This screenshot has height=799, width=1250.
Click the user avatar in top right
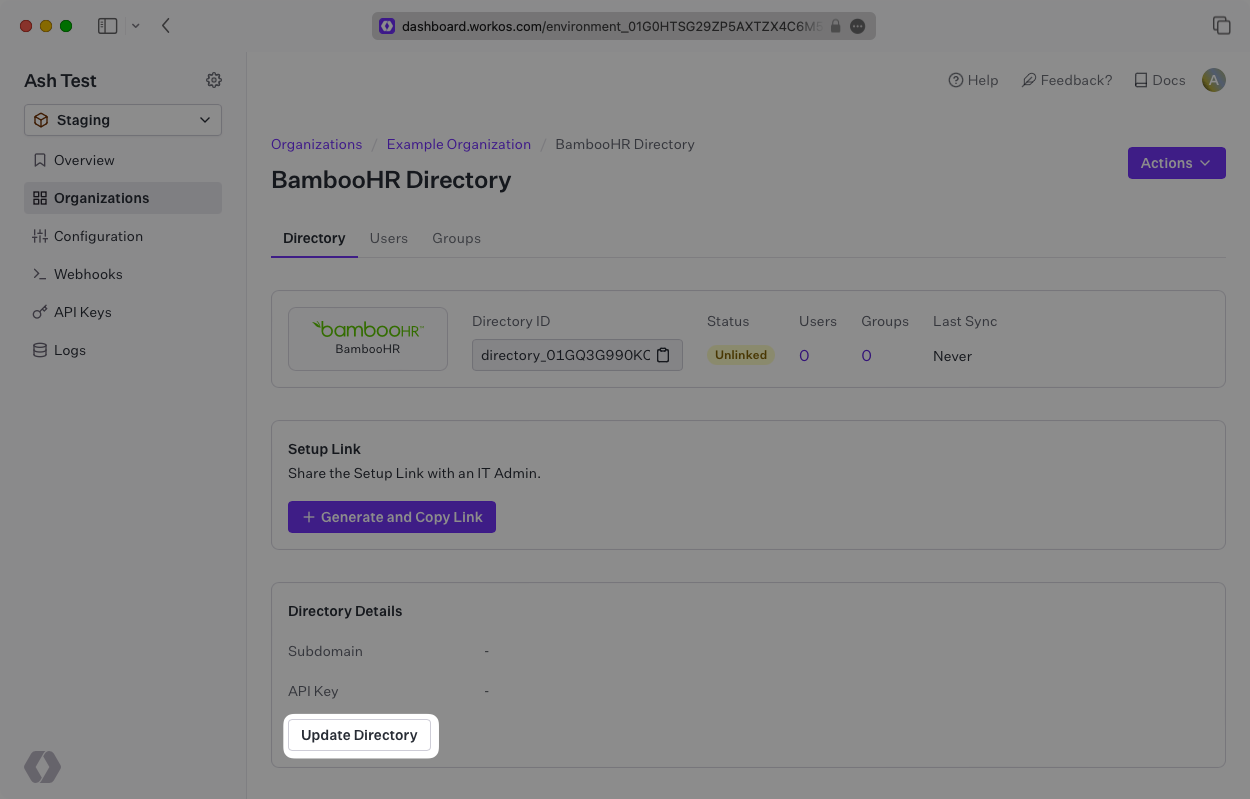tap(1213, 80)
